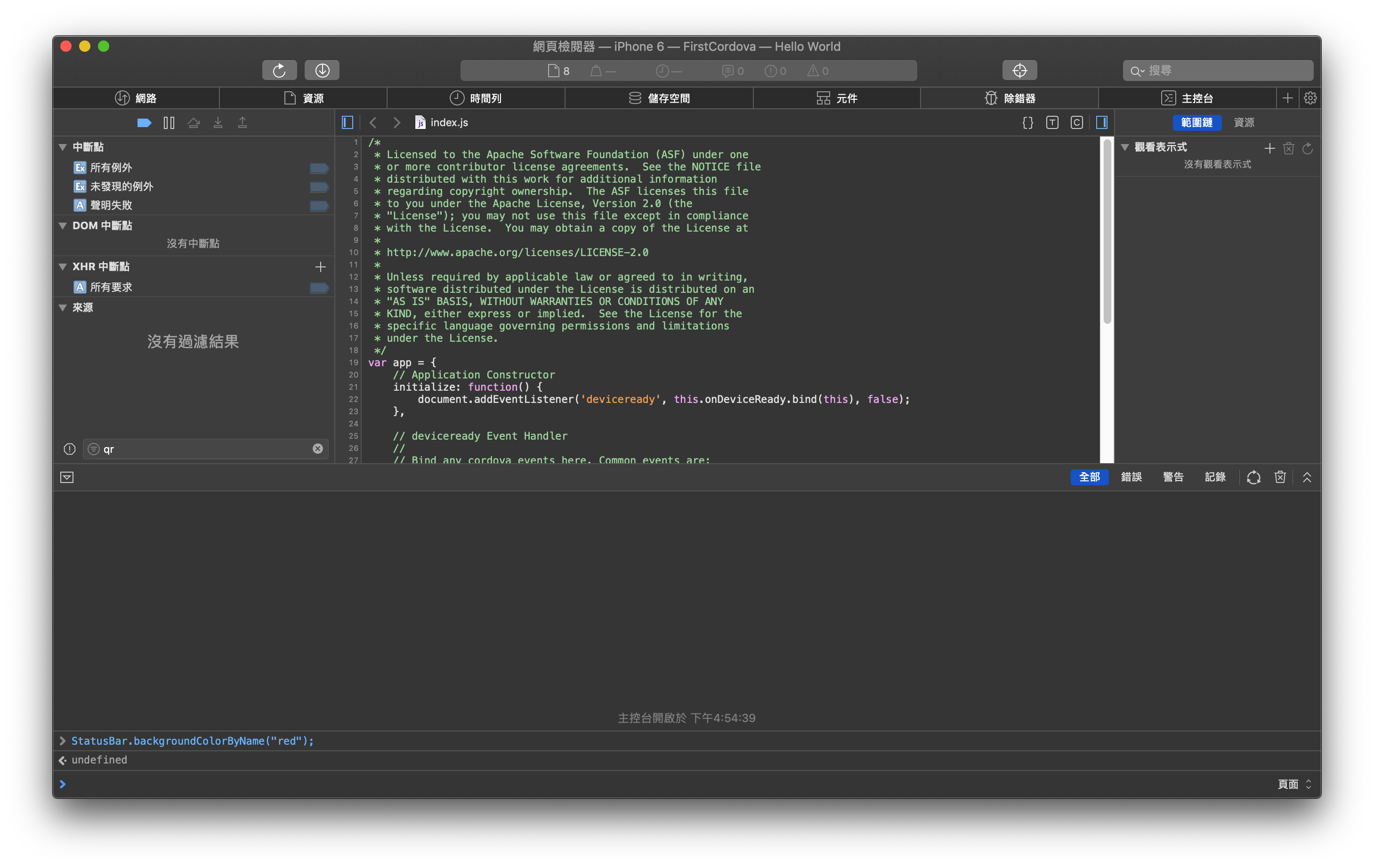1374x868 pixels.
Task: Enable type profiling with the T icon
Action: 1051,122
